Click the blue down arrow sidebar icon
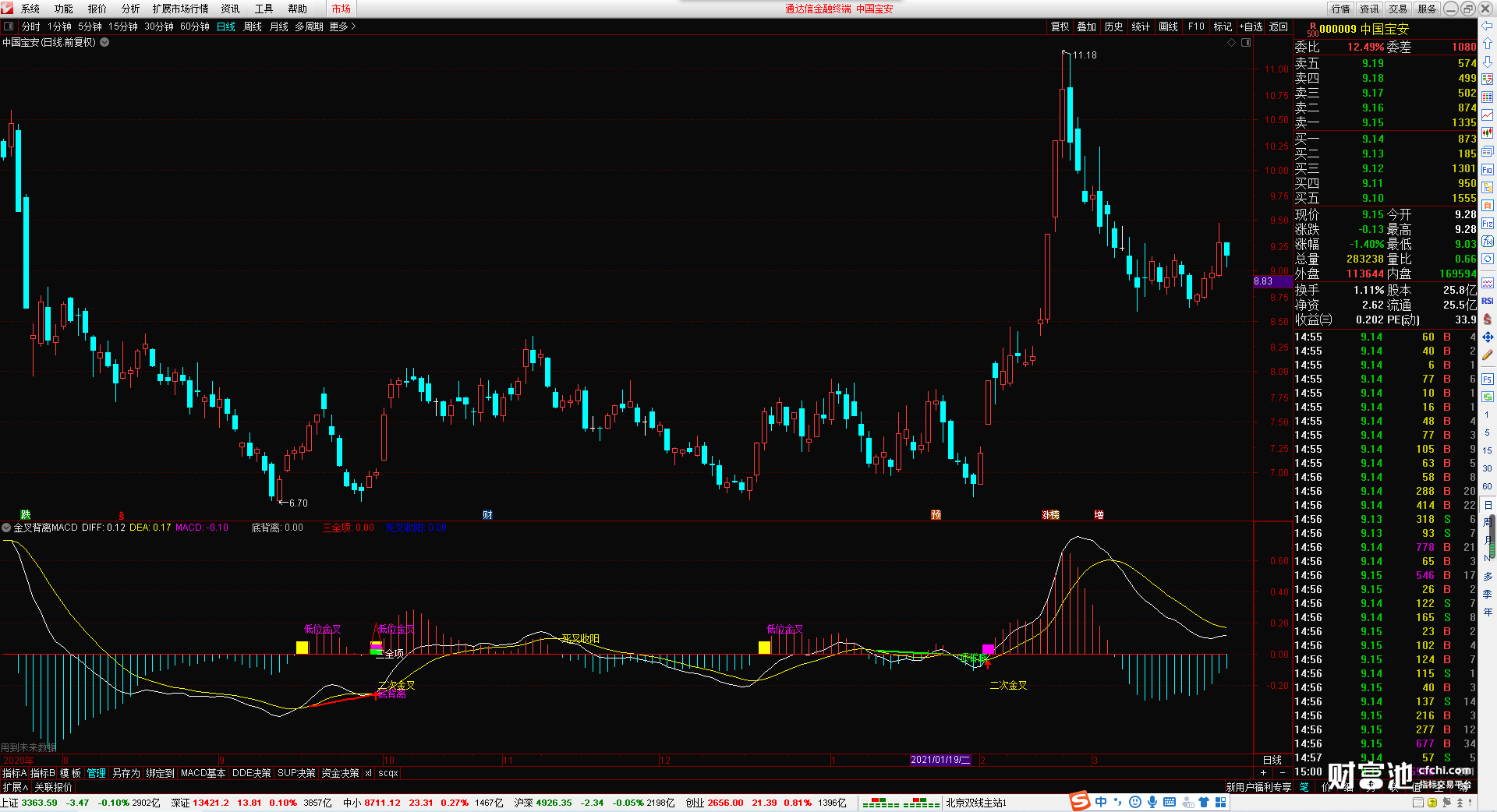This screenshot has height=812, width=1497. (1488, 62)
